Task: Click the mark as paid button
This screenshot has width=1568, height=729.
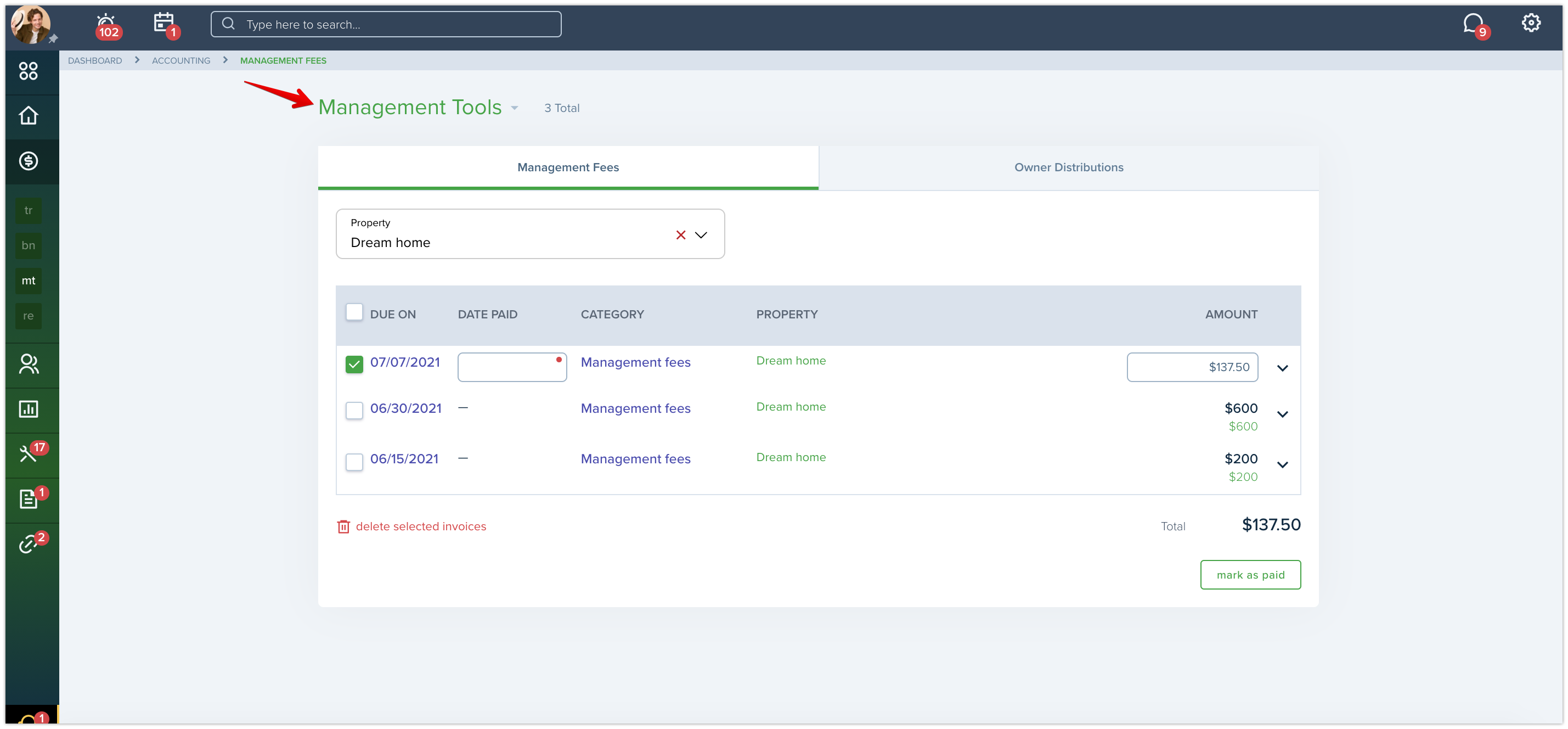Action: pyautogui.click(x=1250, y=575)
